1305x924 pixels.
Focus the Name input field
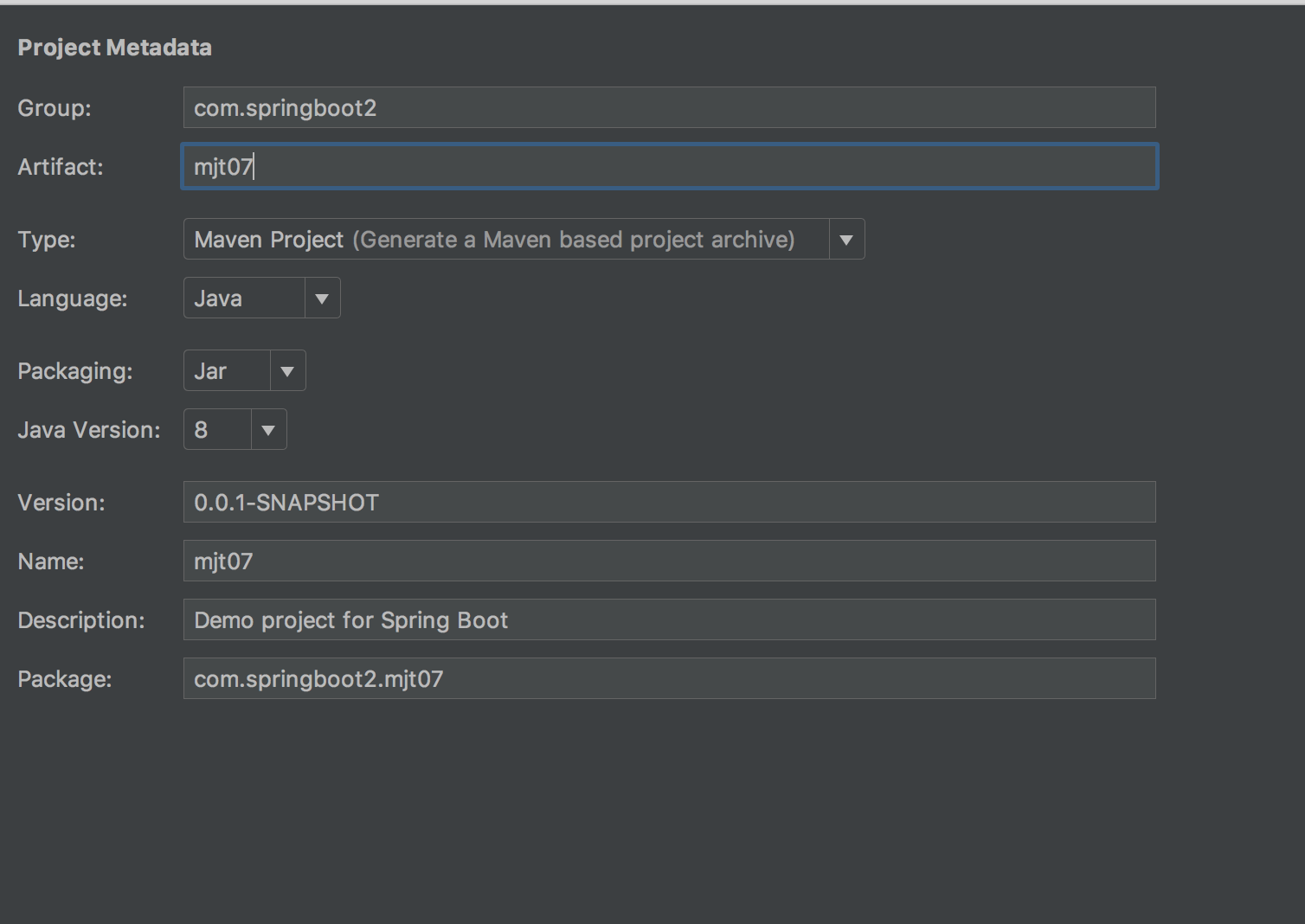[669, 561]
